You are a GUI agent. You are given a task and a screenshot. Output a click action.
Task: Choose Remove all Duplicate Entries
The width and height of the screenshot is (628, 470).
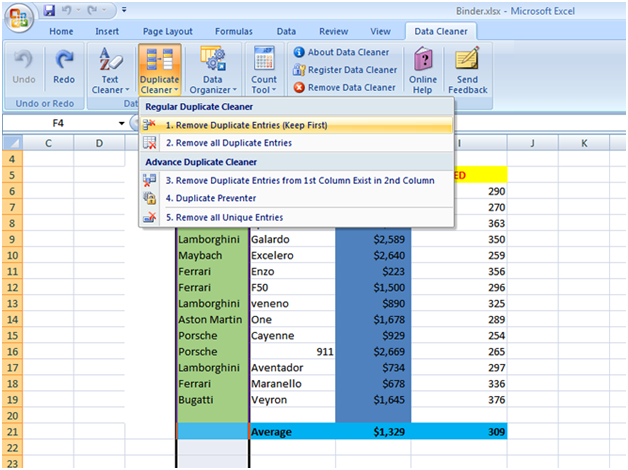pos(296,143)
